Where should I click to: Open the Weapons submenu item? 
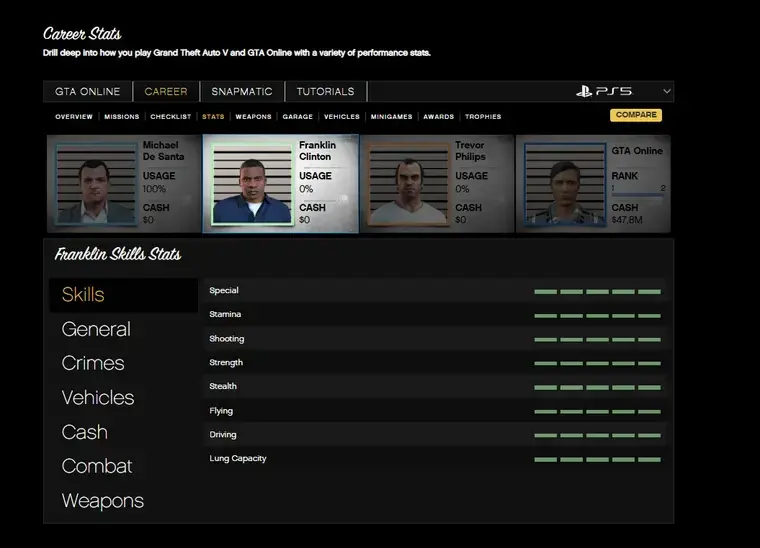click(253, 117)
